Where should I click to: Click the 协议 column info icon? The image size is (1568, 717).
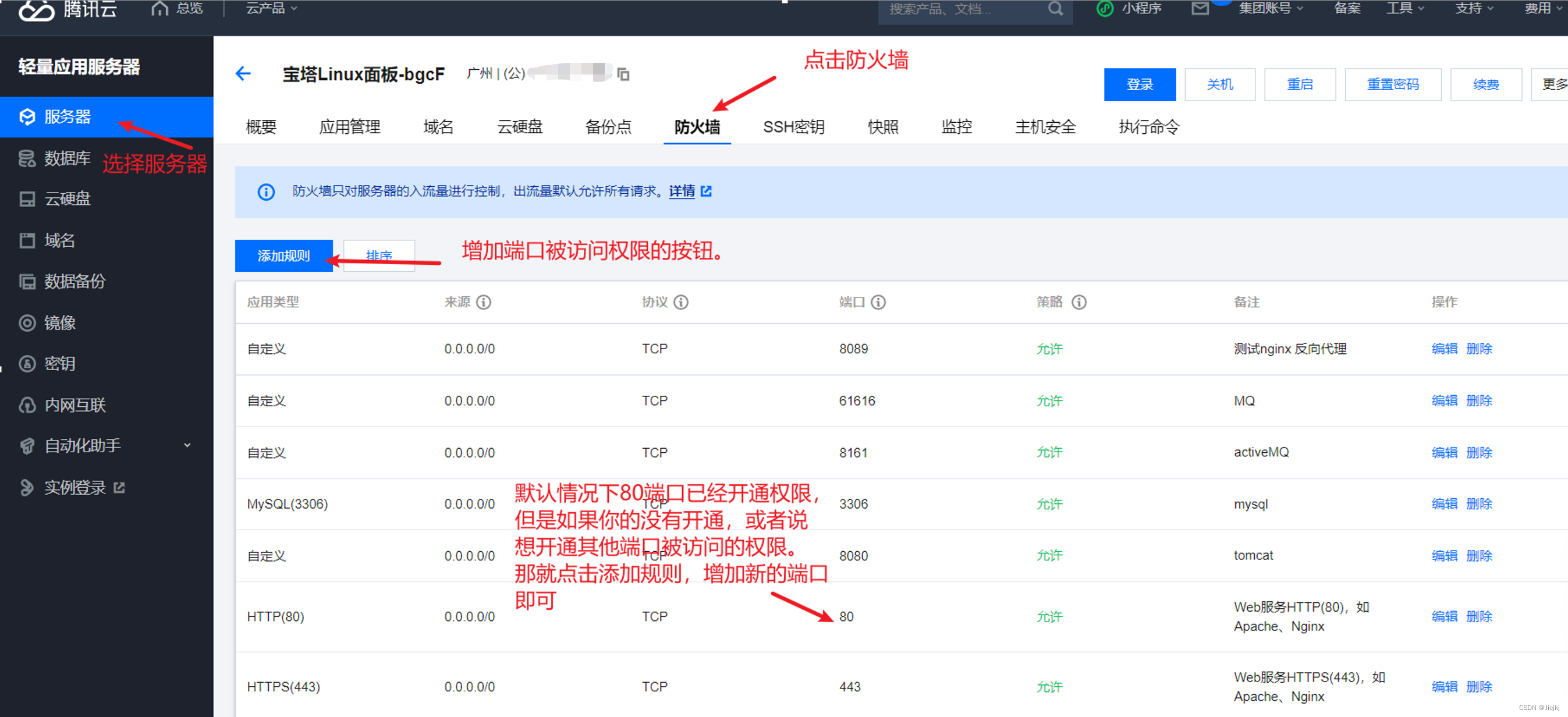(680, 302)
